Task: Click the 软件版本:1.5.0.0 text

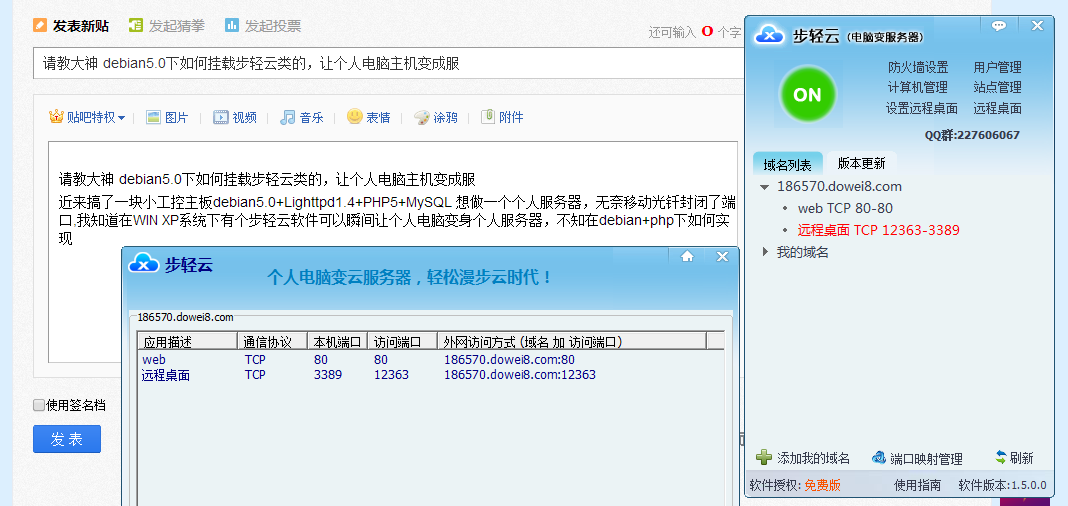Action: click(1002, 486)
